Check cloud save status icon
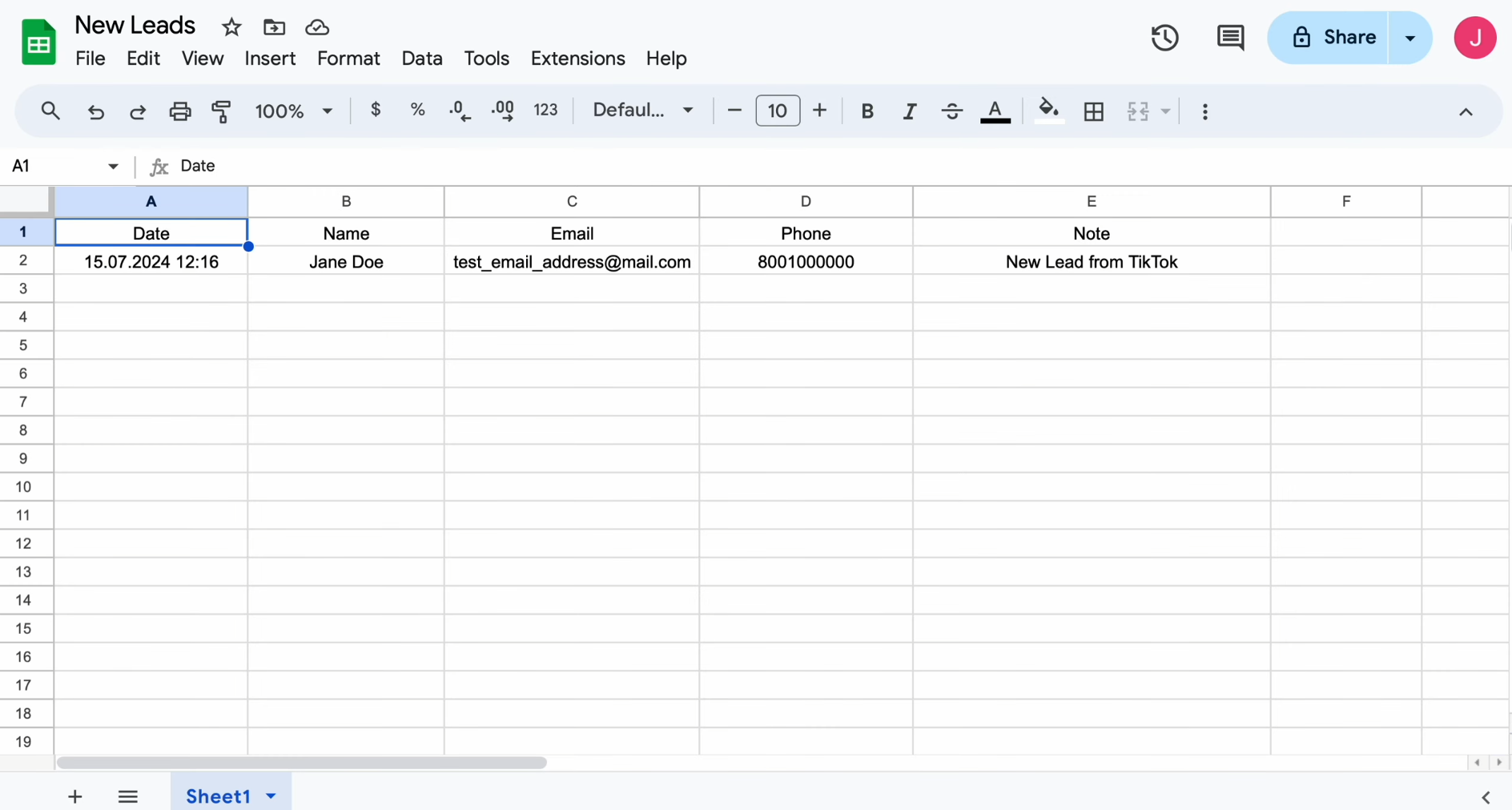 [317, 27]
